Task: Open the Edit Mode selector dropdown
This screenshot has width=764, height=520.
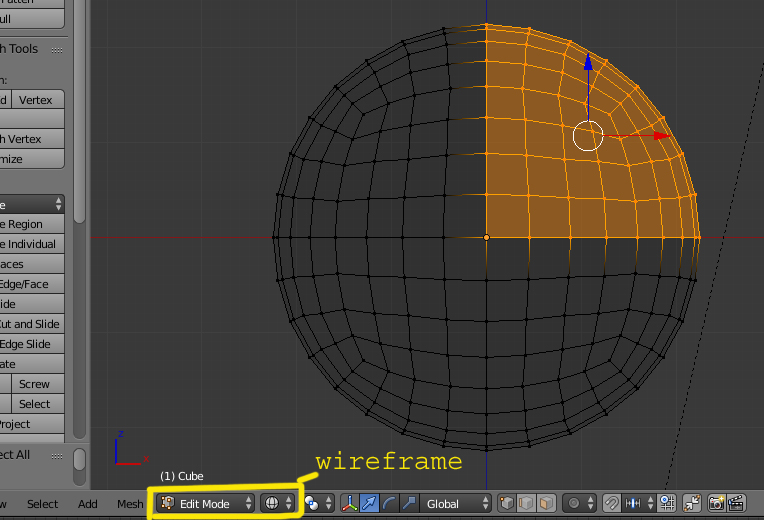Action: (206, 504)
